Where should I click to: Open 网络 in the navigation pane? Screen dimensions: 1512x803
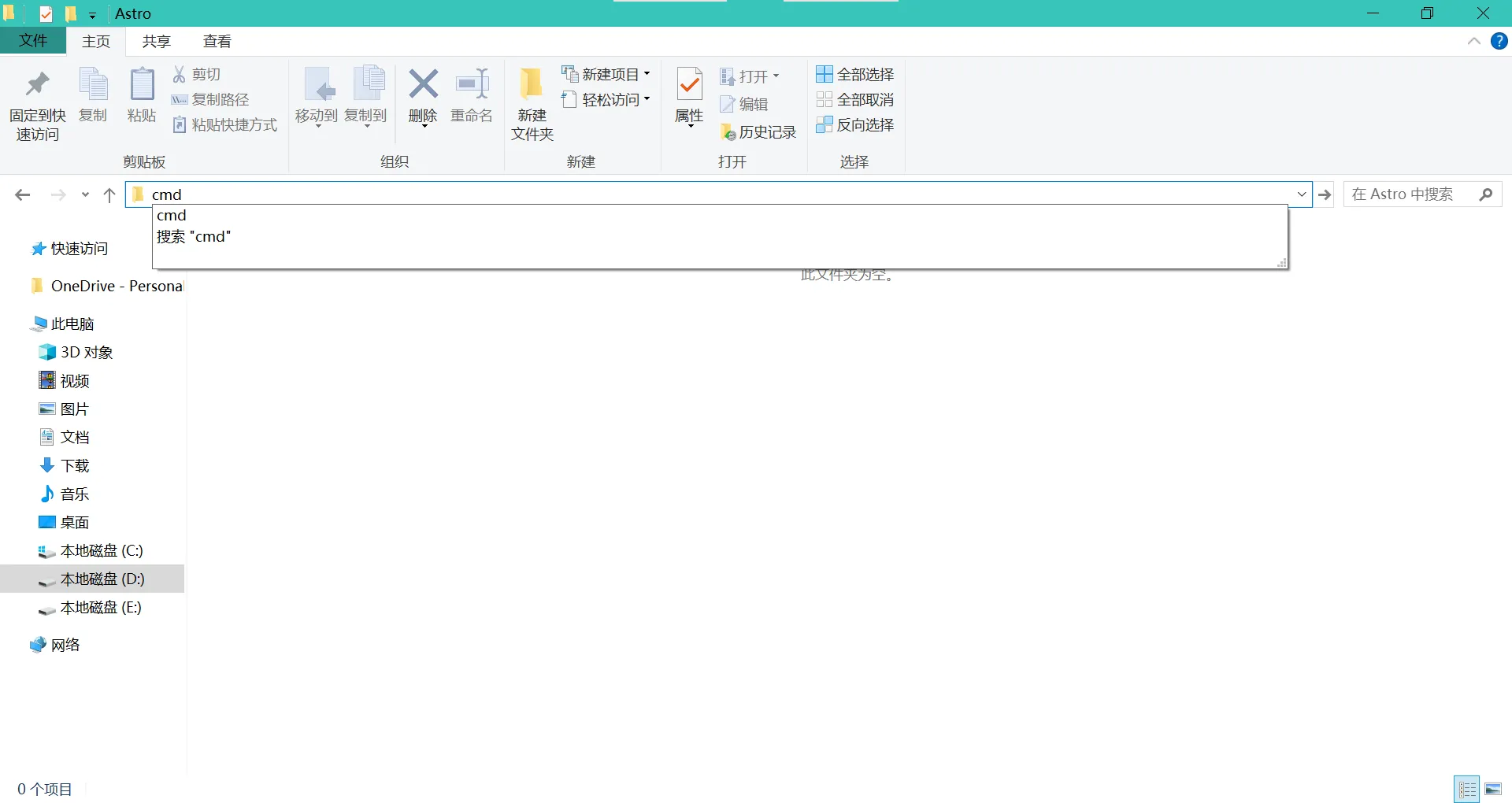click(x=55, y=645)
